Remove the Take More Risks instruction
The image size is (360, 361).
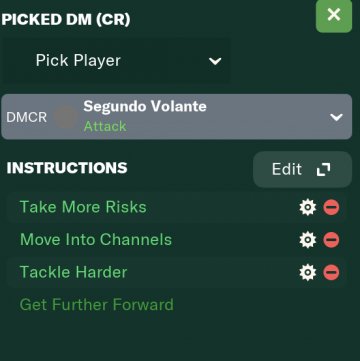pyautogui.click(x=331, y=207)
